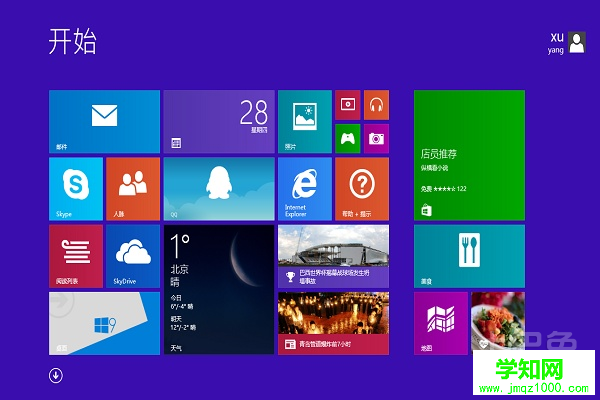Viewport: 600px width, 400px height.
Task: Open the Help + Tips tile
Action: click(x=362, y=189)
